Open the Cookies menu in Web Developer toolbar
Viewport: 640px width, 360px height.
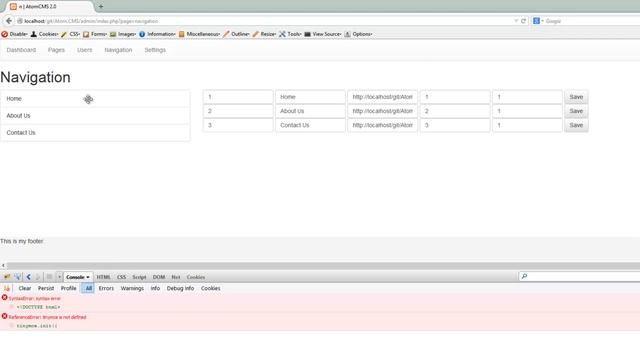tap(44, 34)
